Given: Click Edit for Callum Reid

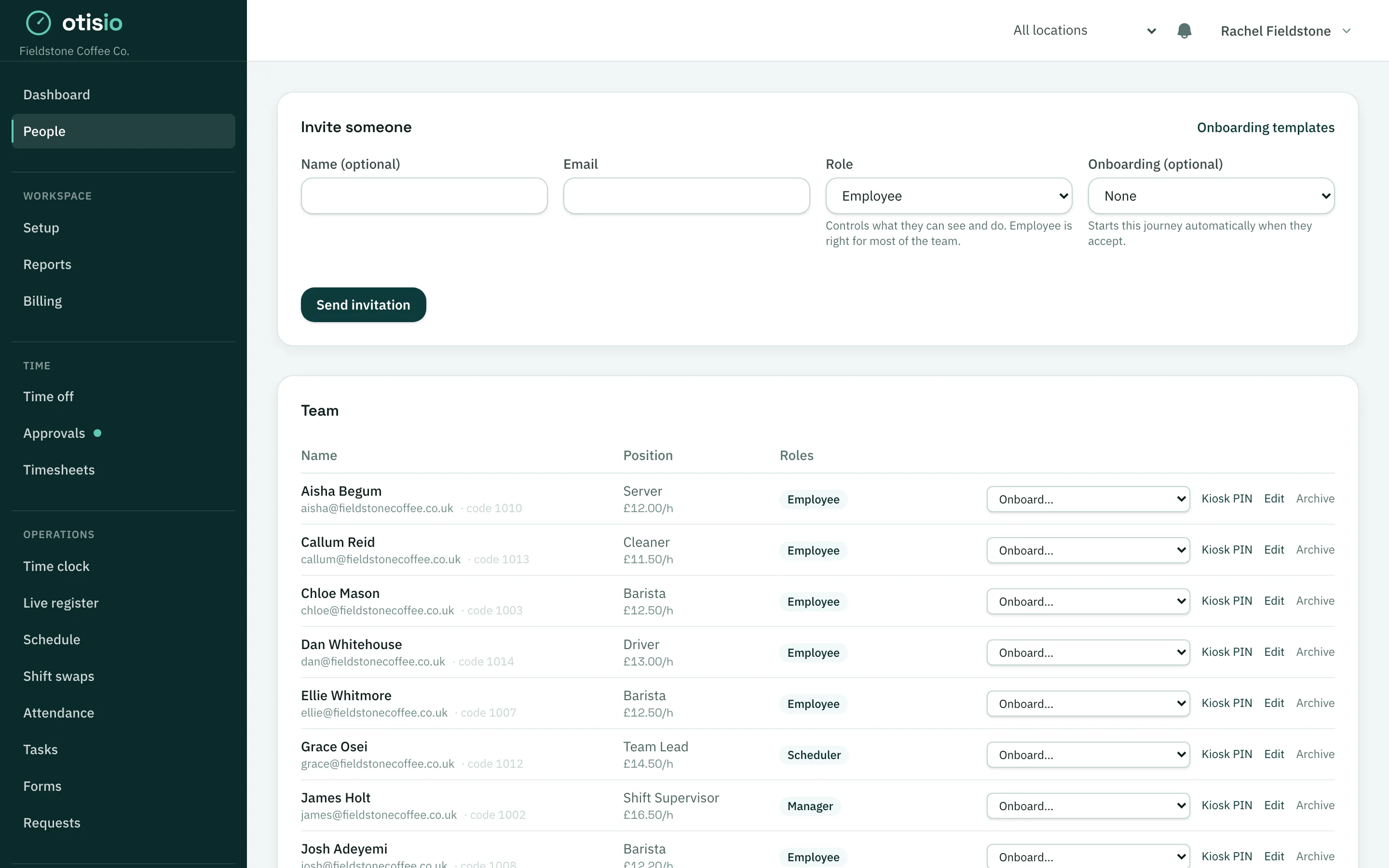Looking at the screenshot, I should point(1274,550).
